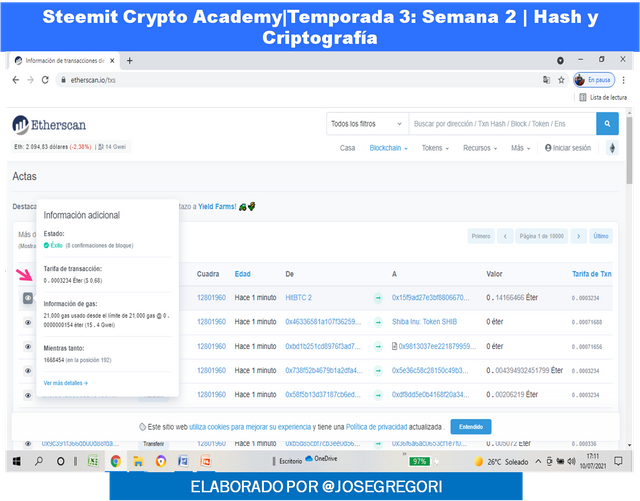This screenshot has height=501, width=640.
Task: Click the Etherscan logo
Action: [x=49, y=125]
